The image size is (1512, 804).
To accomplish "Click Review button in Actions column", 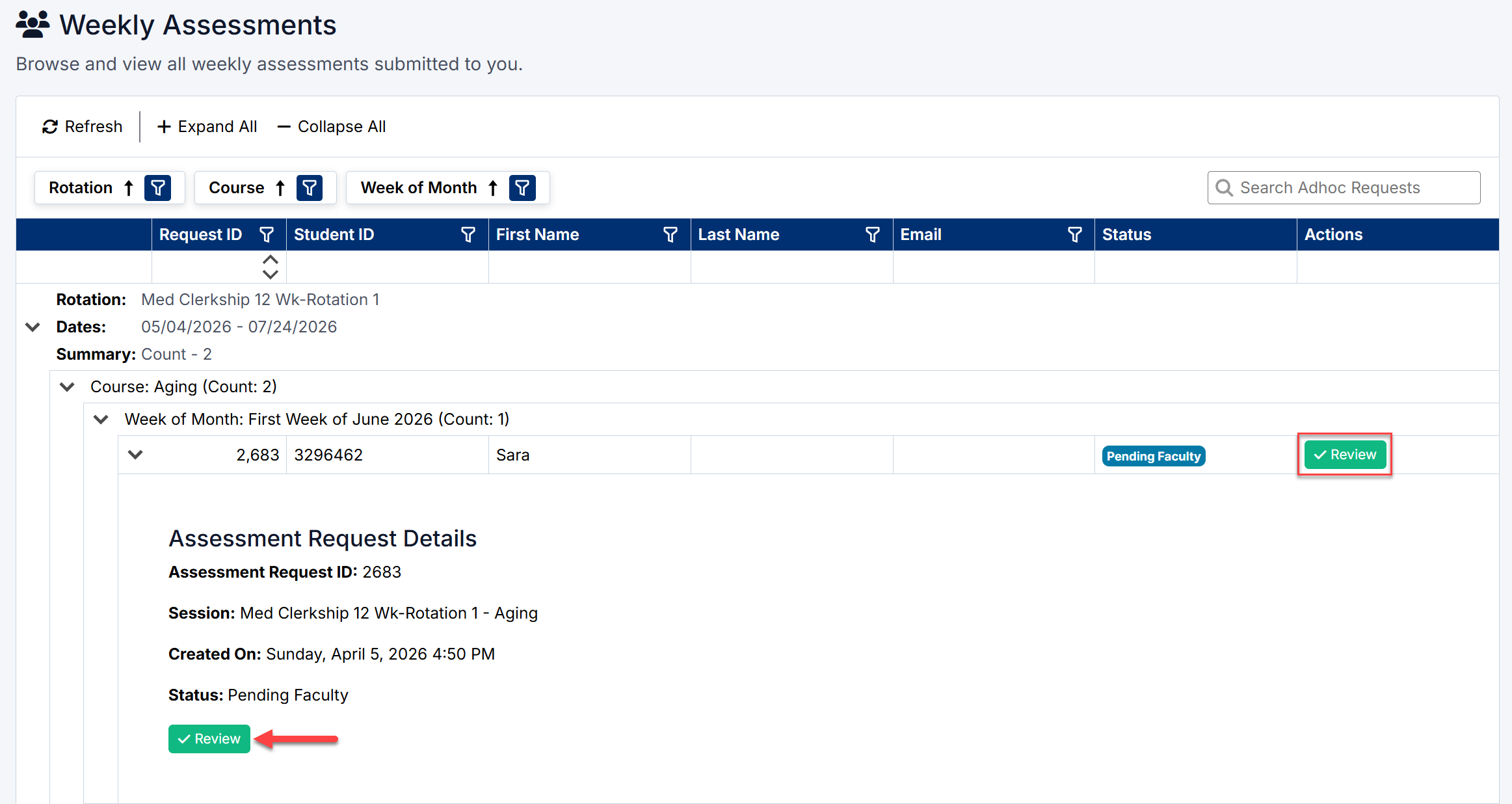I will [x=1345, y=455].
